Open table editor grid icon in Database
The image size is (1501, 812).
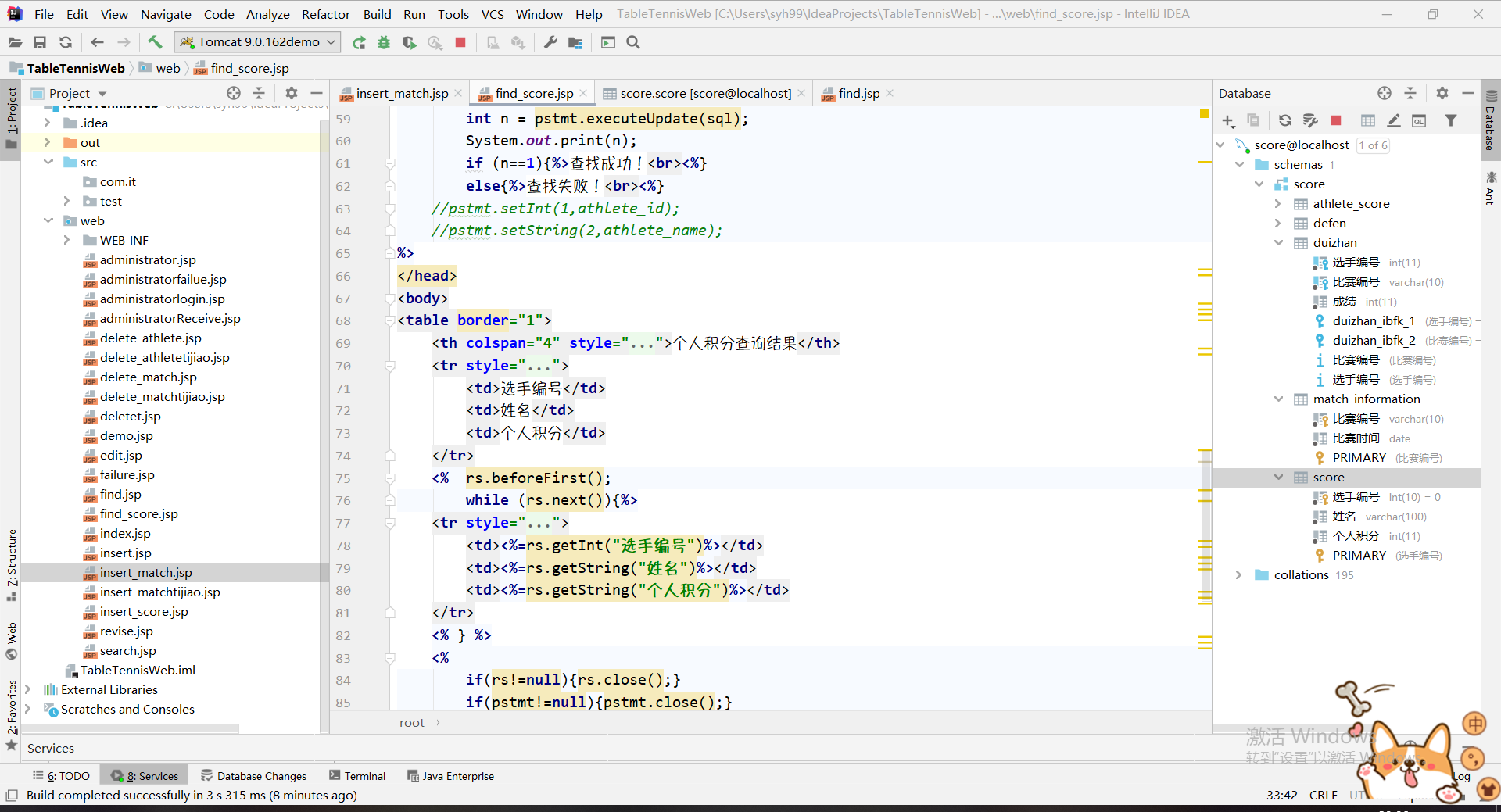(1368, 120)
